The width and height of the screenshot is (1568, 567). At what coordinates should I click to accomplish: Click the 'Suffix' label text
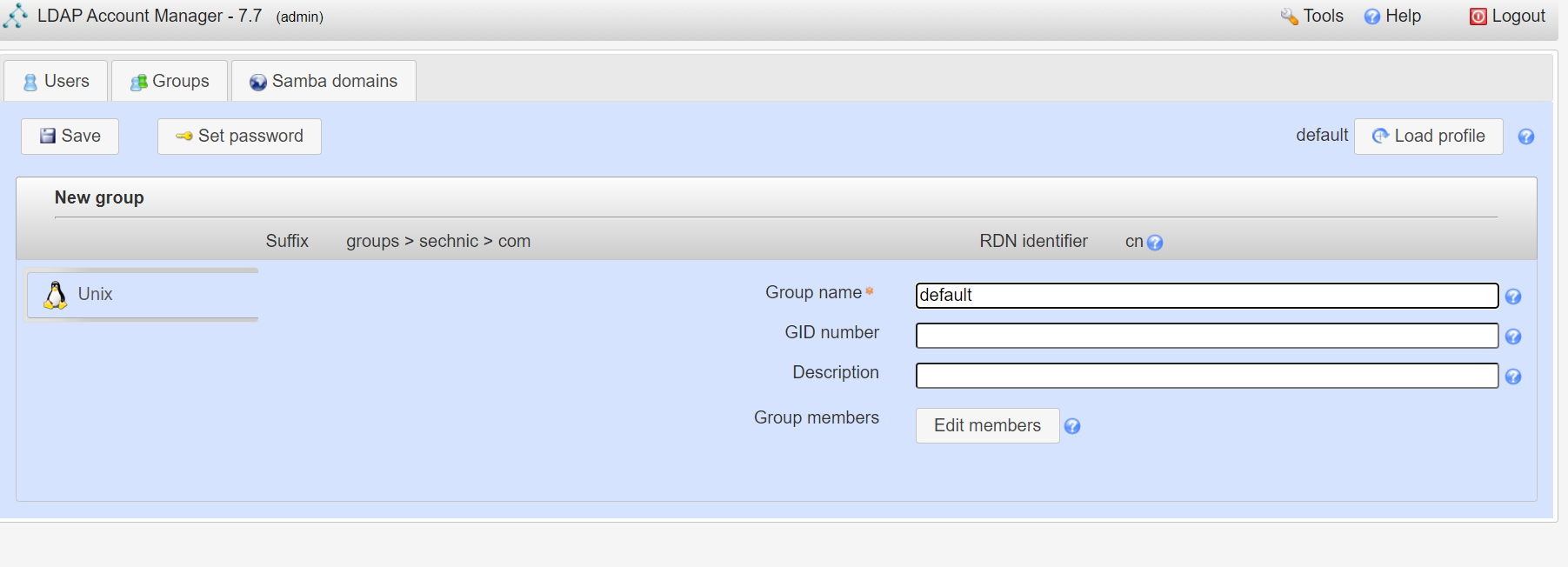[287, 241]
